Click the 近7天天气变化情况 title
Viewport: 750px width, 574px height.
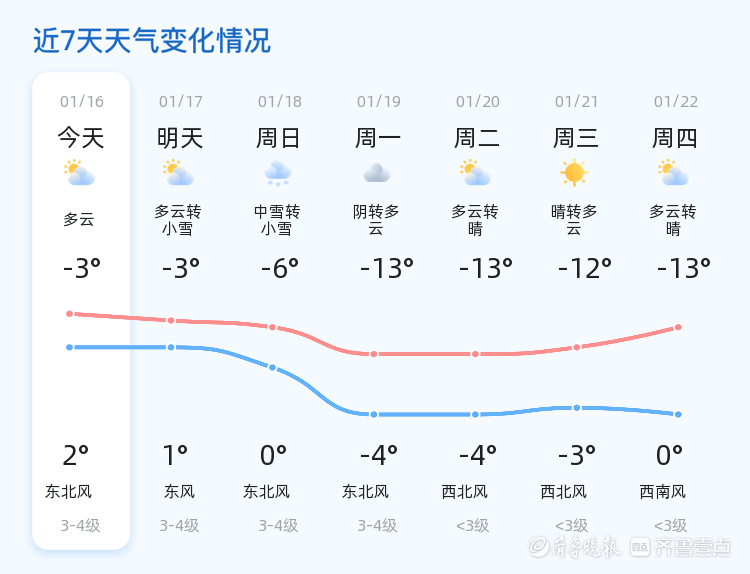(x=151, y=41)
